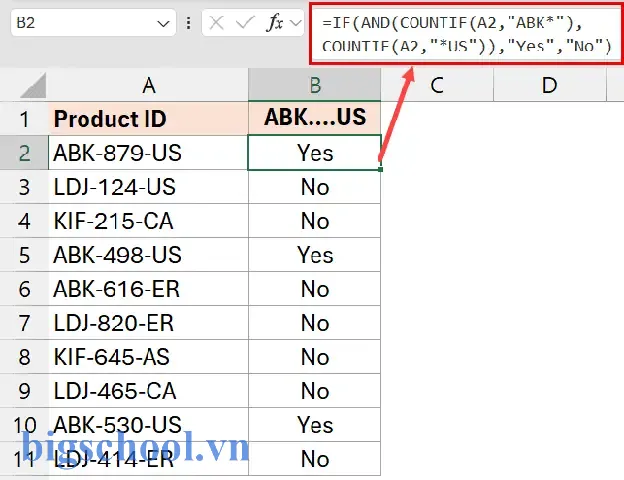The height and width of the screenshot is (480, 624).
Task: Click the "ABK....US" header cell
Action: pyautogui.click(x=315, y=119)
